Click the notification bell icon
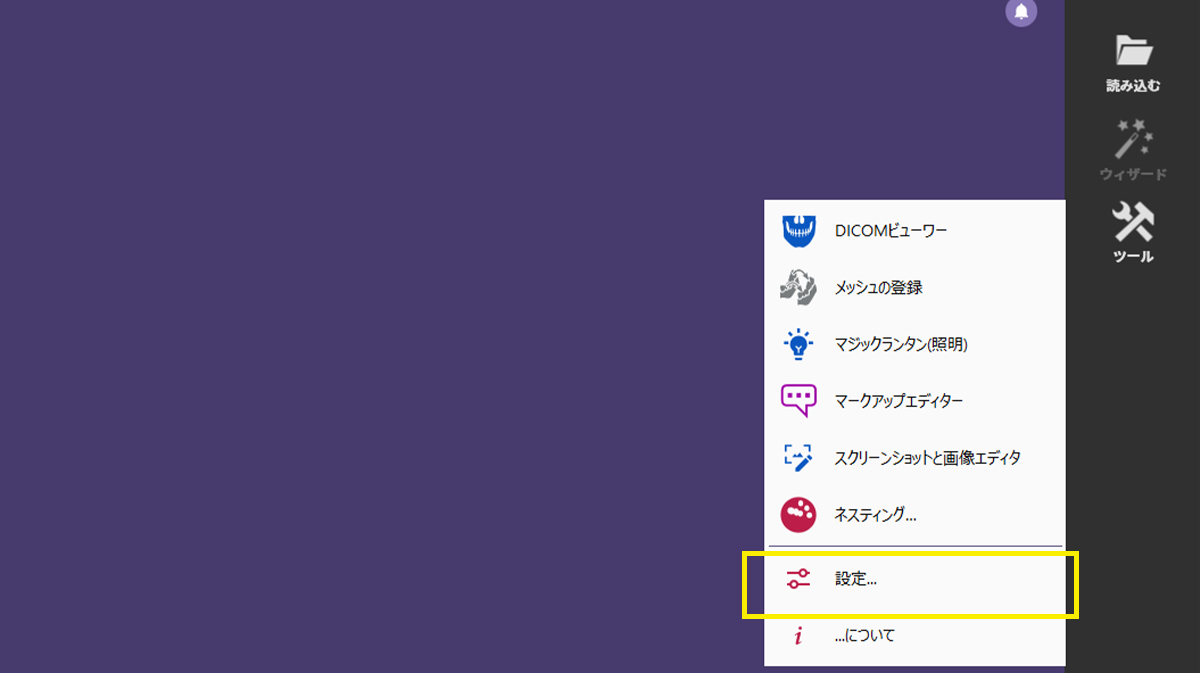 tap(1021, 12)
